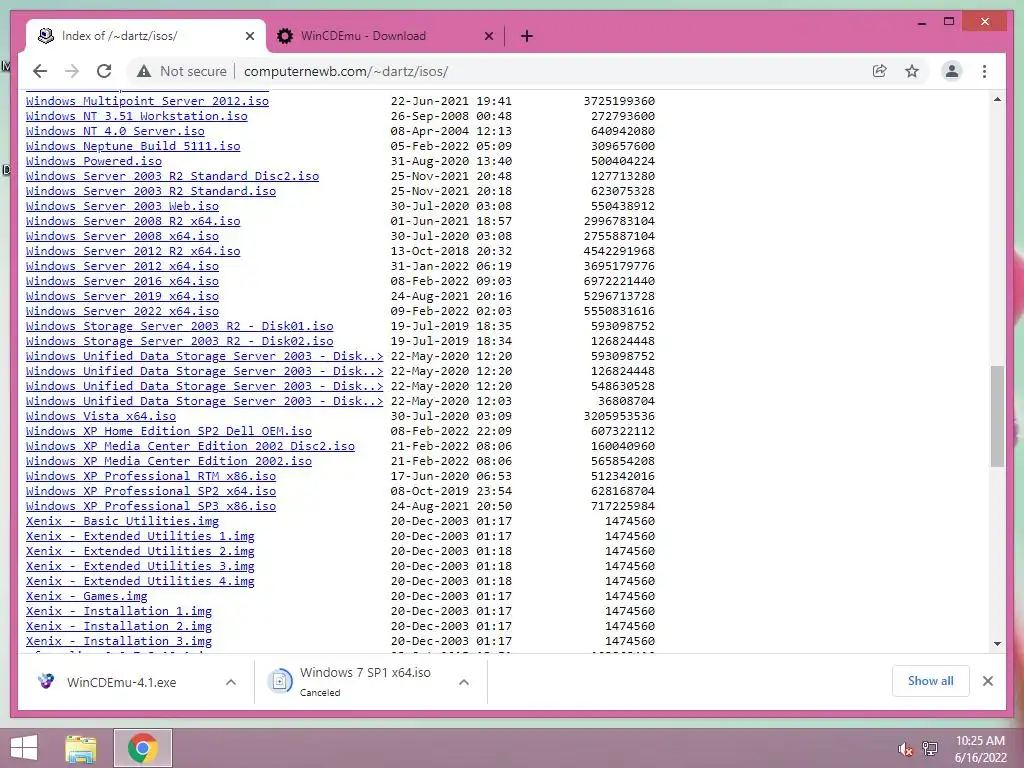Click the browser forward arrow

click(72, 71)
